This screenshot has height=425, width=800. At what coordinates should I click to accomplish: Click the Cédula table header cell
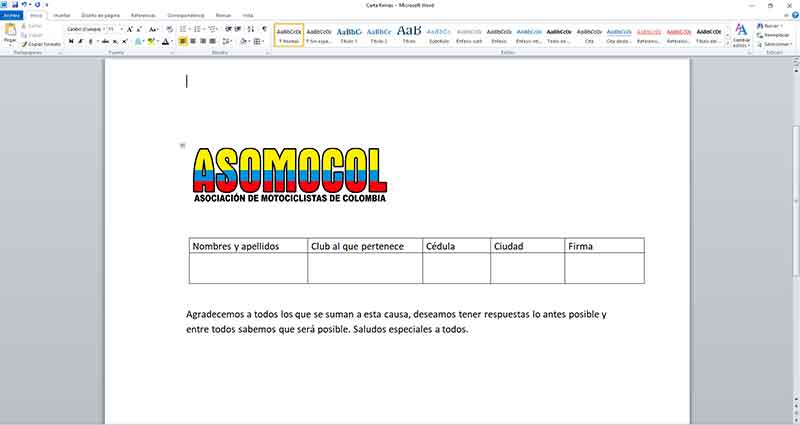tap(457, 246)
